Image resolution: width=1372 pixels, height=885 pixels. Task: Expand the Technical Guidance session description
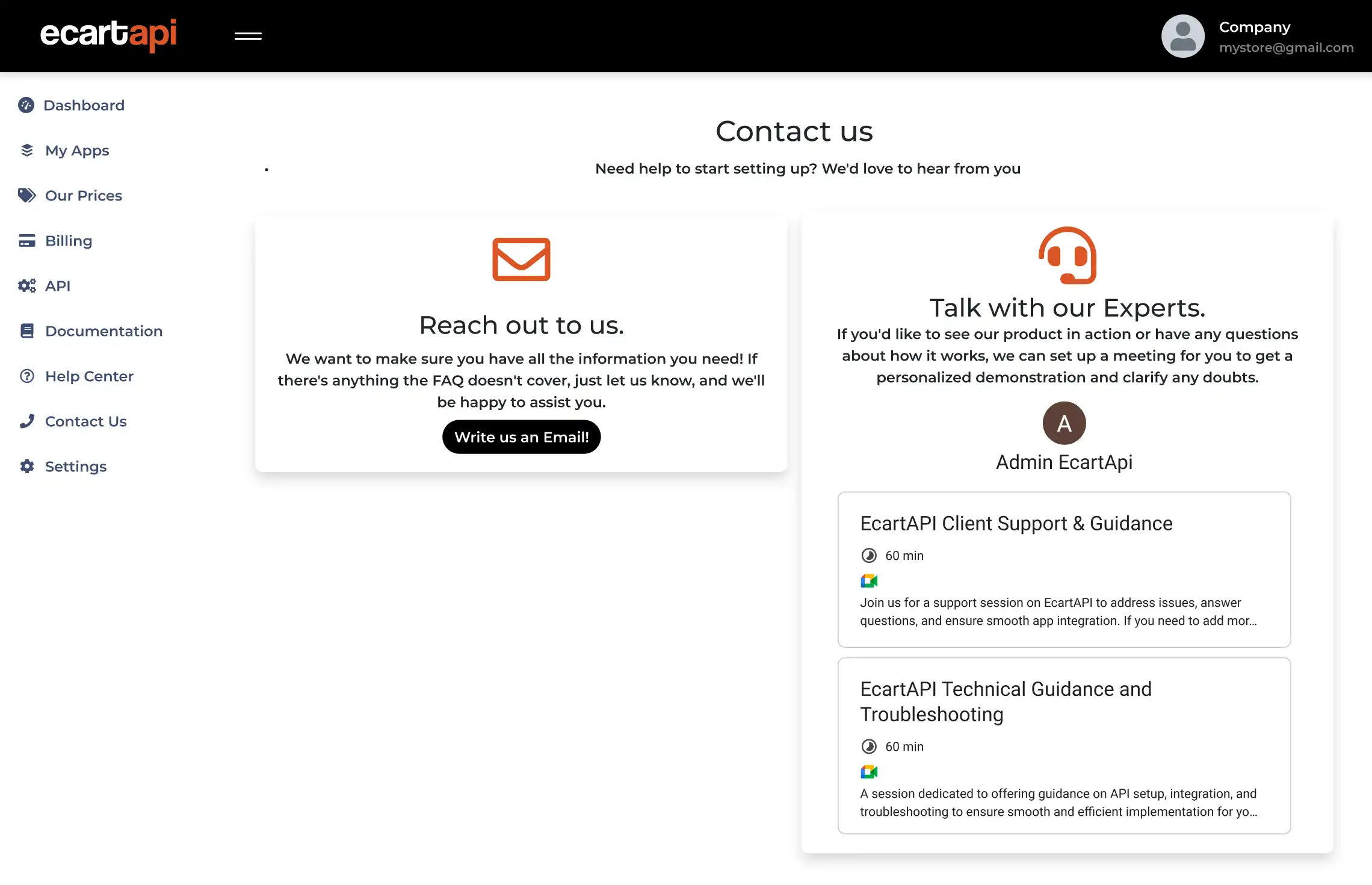(1253, 812)
